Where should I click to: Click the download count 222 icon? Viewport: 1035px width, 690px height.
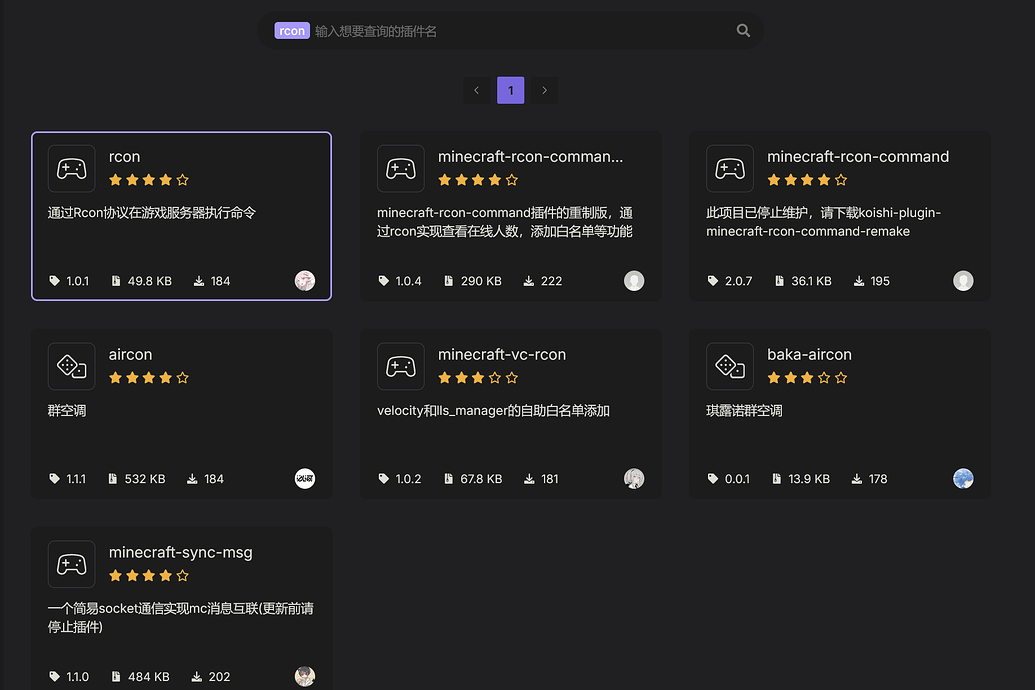click(529, 281)
